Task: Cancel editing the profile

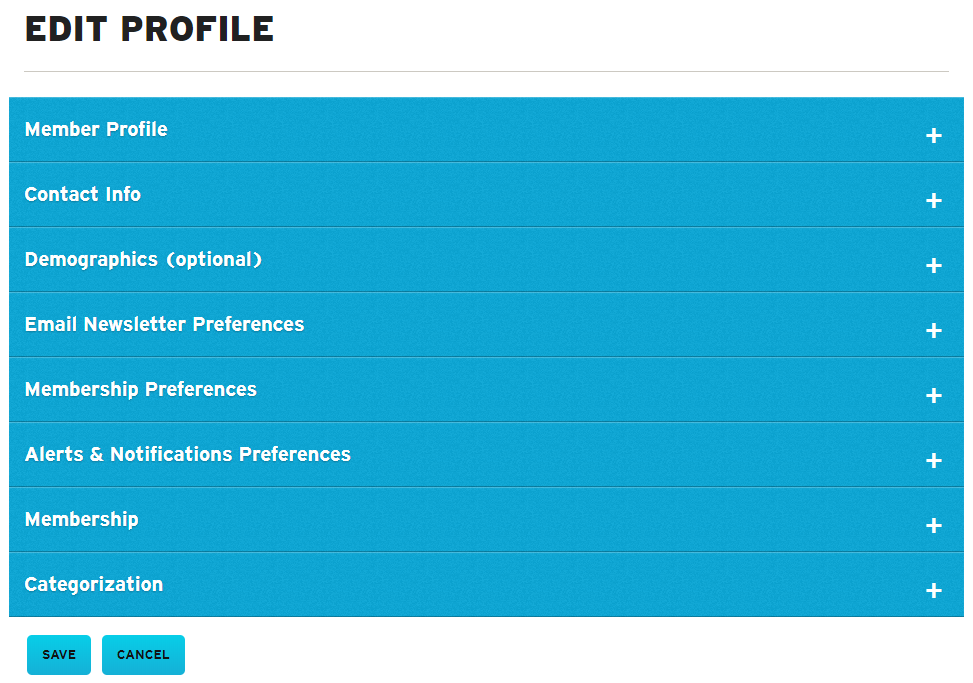Action: (143, 655)
